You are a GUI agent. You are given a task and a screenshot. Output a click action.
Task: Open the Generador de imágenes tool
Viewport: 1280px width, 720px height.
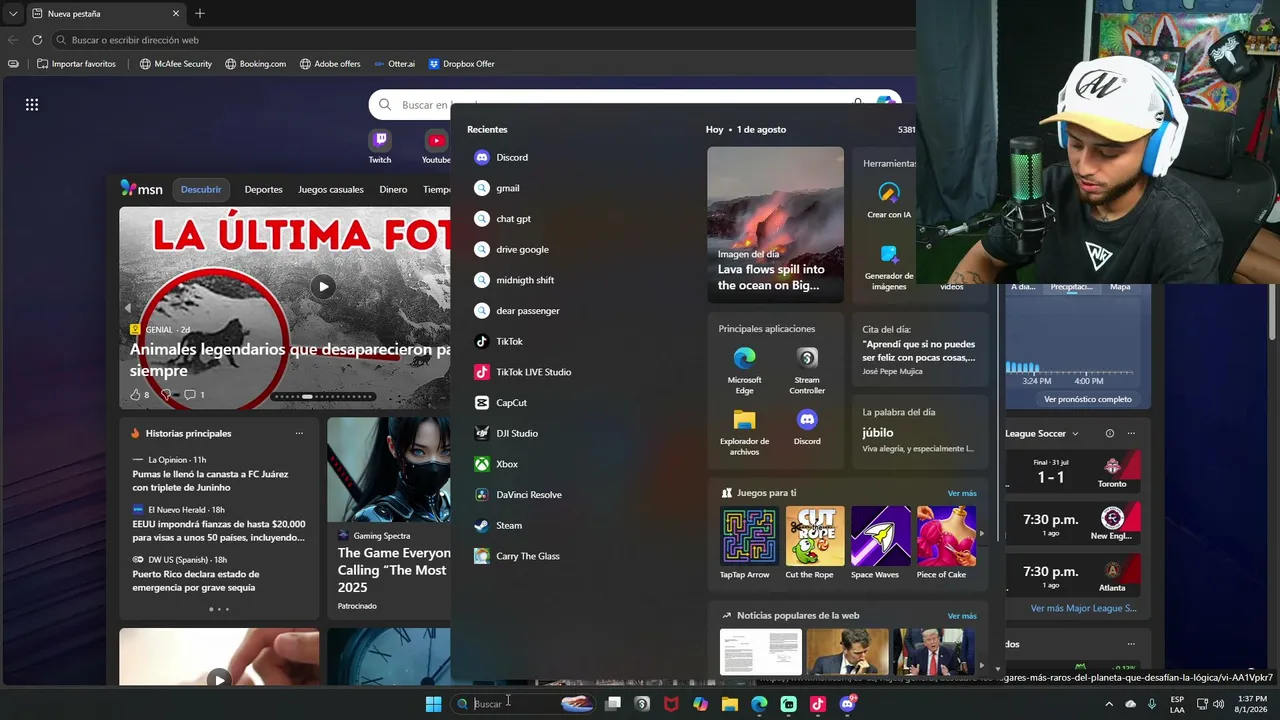point(889,267)
